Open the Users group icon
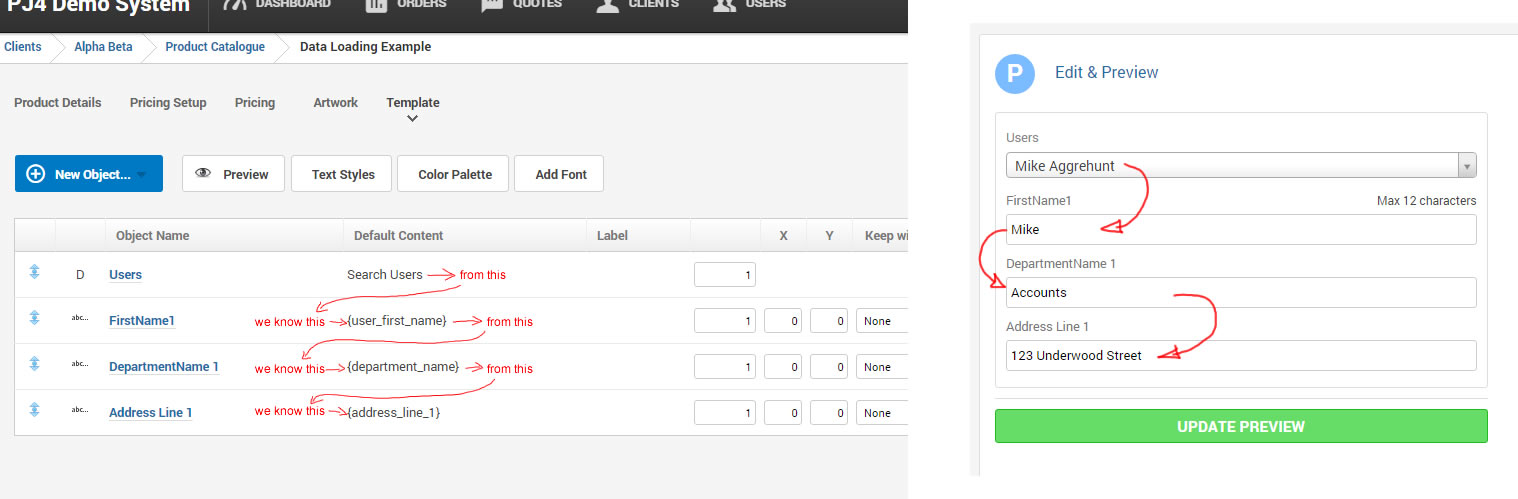 (725, 5)
